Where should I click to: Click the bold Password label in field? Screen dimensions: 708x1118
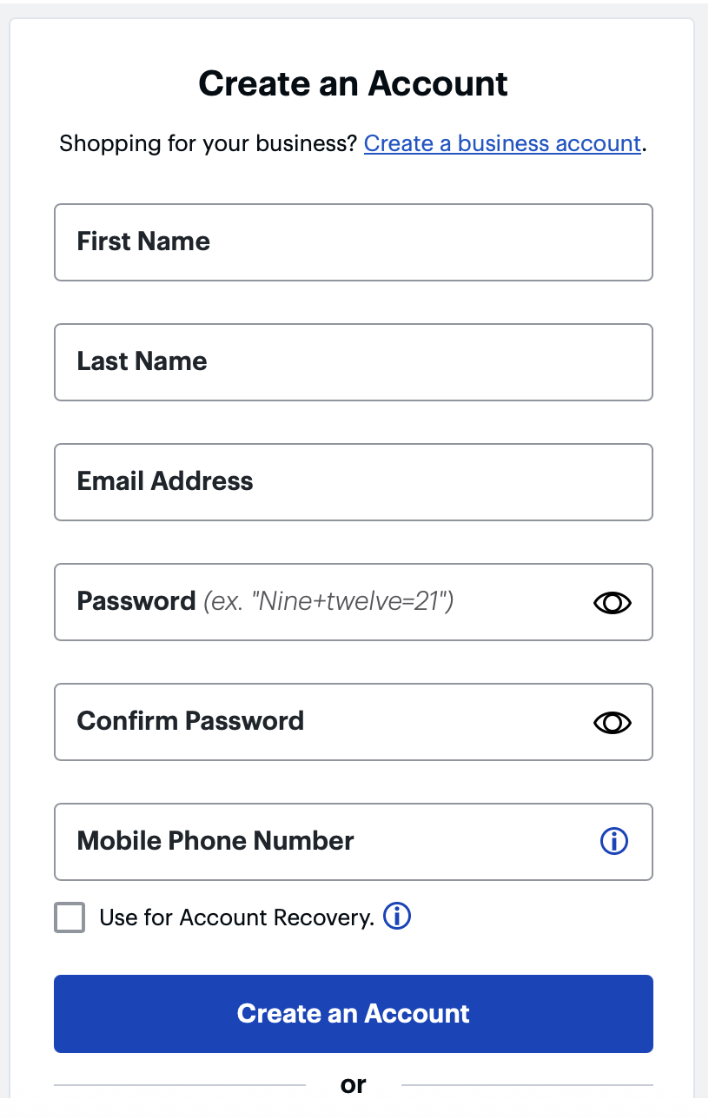pyautogui.click(x=136, y=601)
